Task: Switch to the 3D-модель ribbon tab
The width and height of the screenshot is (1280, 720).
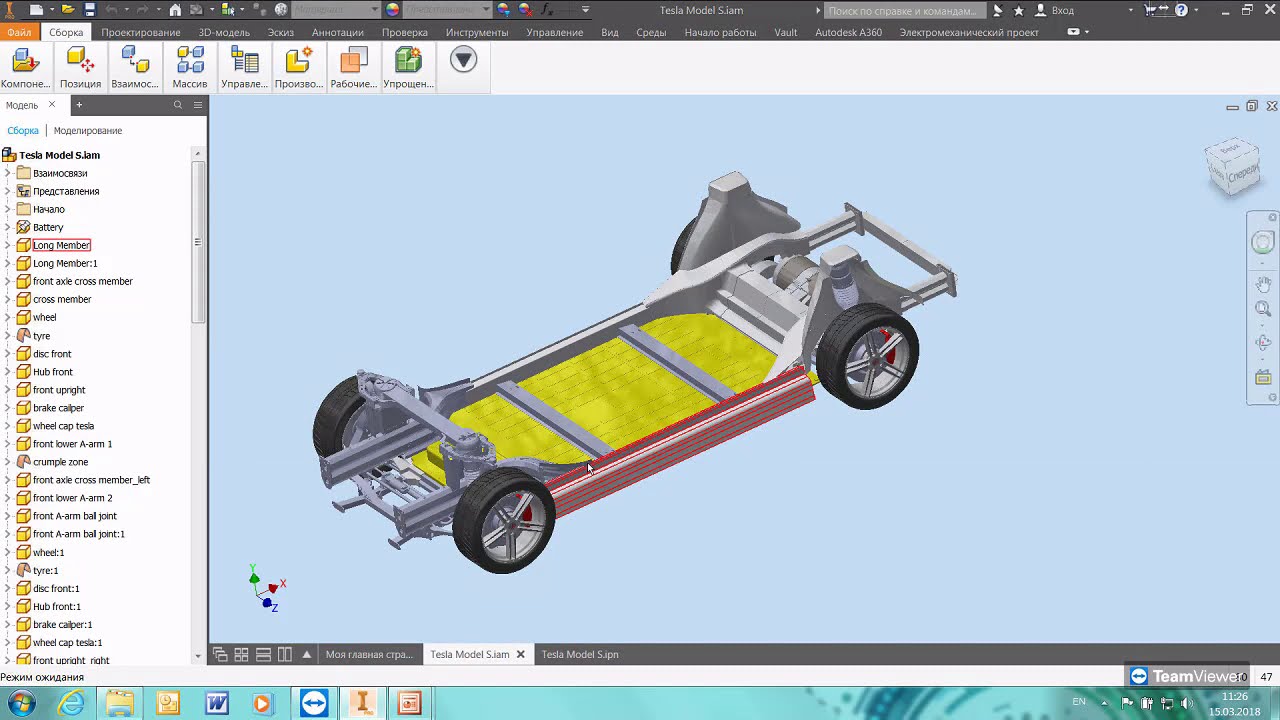Action: 224,32
